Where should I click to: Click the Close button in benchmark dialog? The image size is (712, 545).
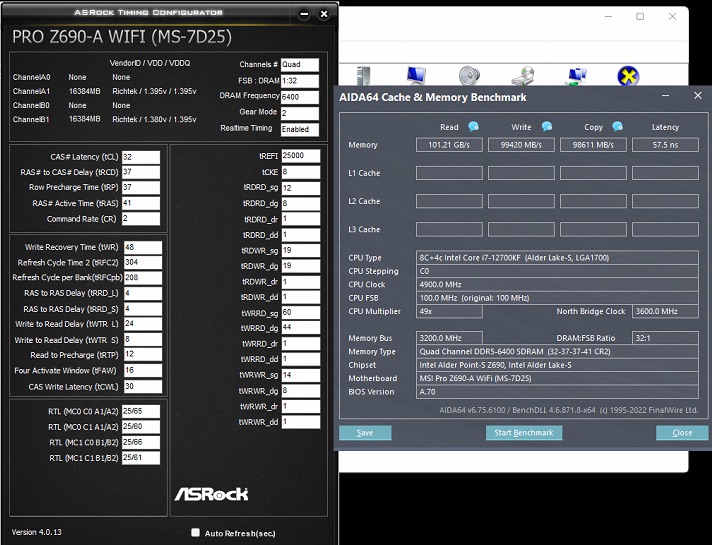(682, 433)
